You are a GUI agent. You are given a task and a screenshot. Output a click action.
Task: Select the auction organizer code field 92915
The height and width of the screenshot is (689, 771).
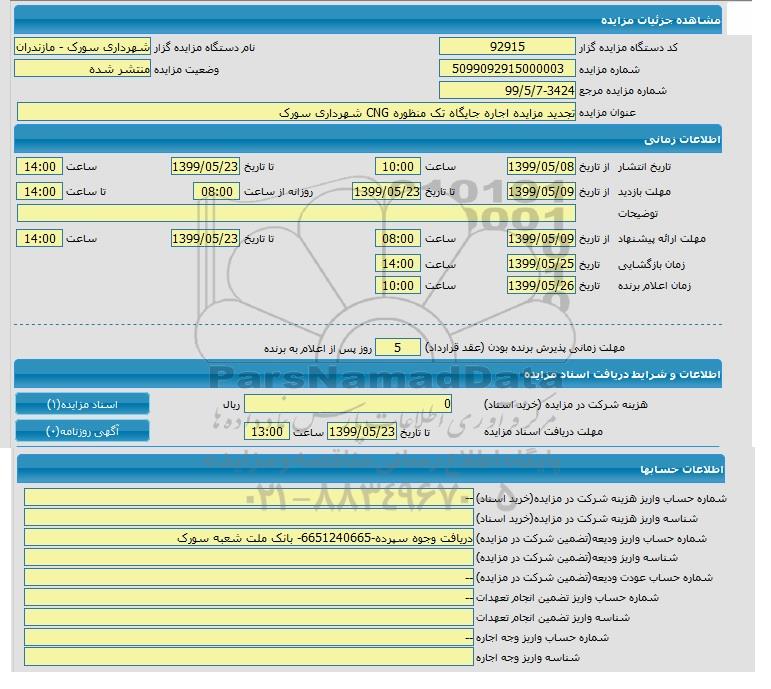(507, 47)
